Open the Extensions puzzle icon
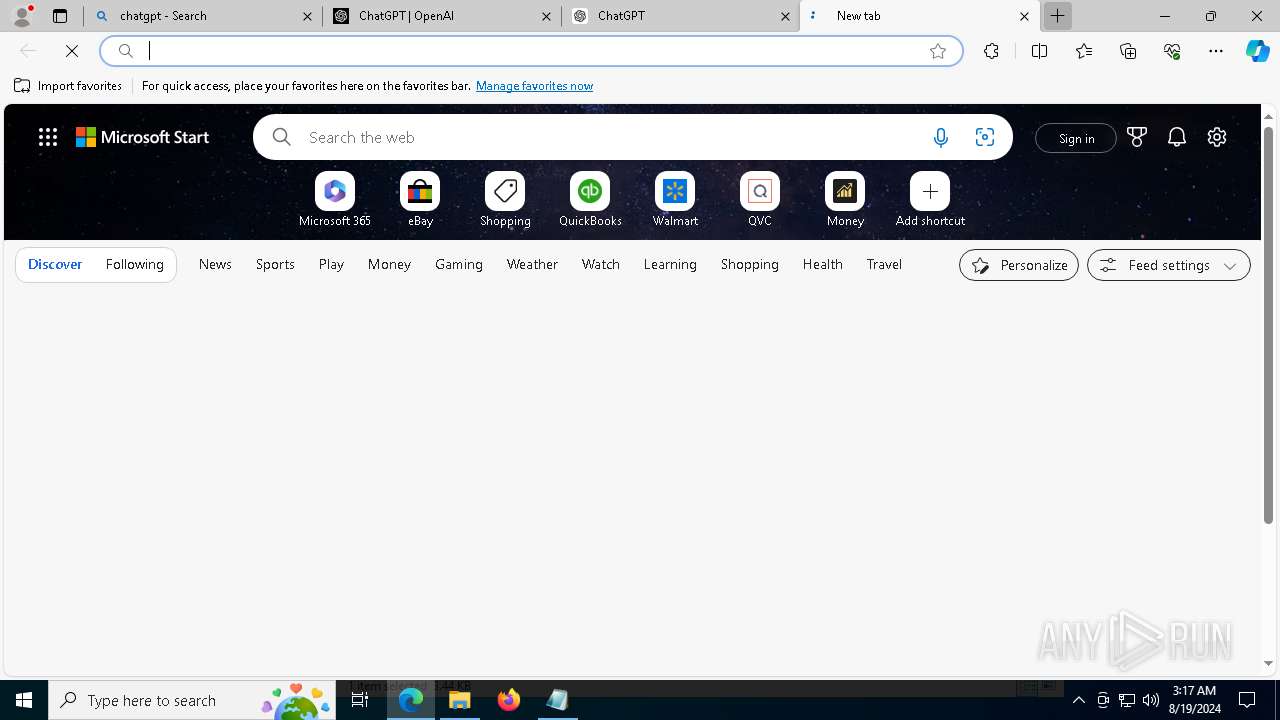Viewport: 1280px width, 720px height. coord(991,51)
